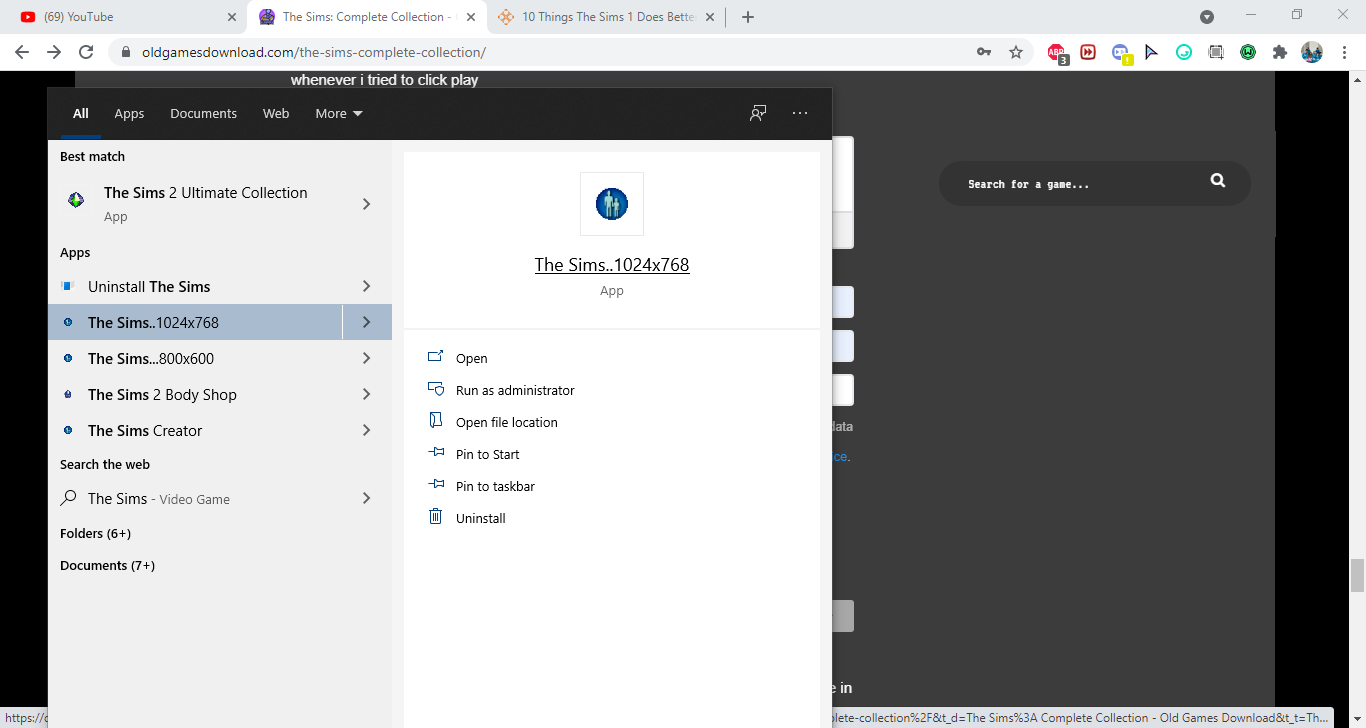Expand arrow for The Sims 2 Ultimate Collection
This screenshot has height=728, width=1366.
pyautogui.click(x=366, y=204)
